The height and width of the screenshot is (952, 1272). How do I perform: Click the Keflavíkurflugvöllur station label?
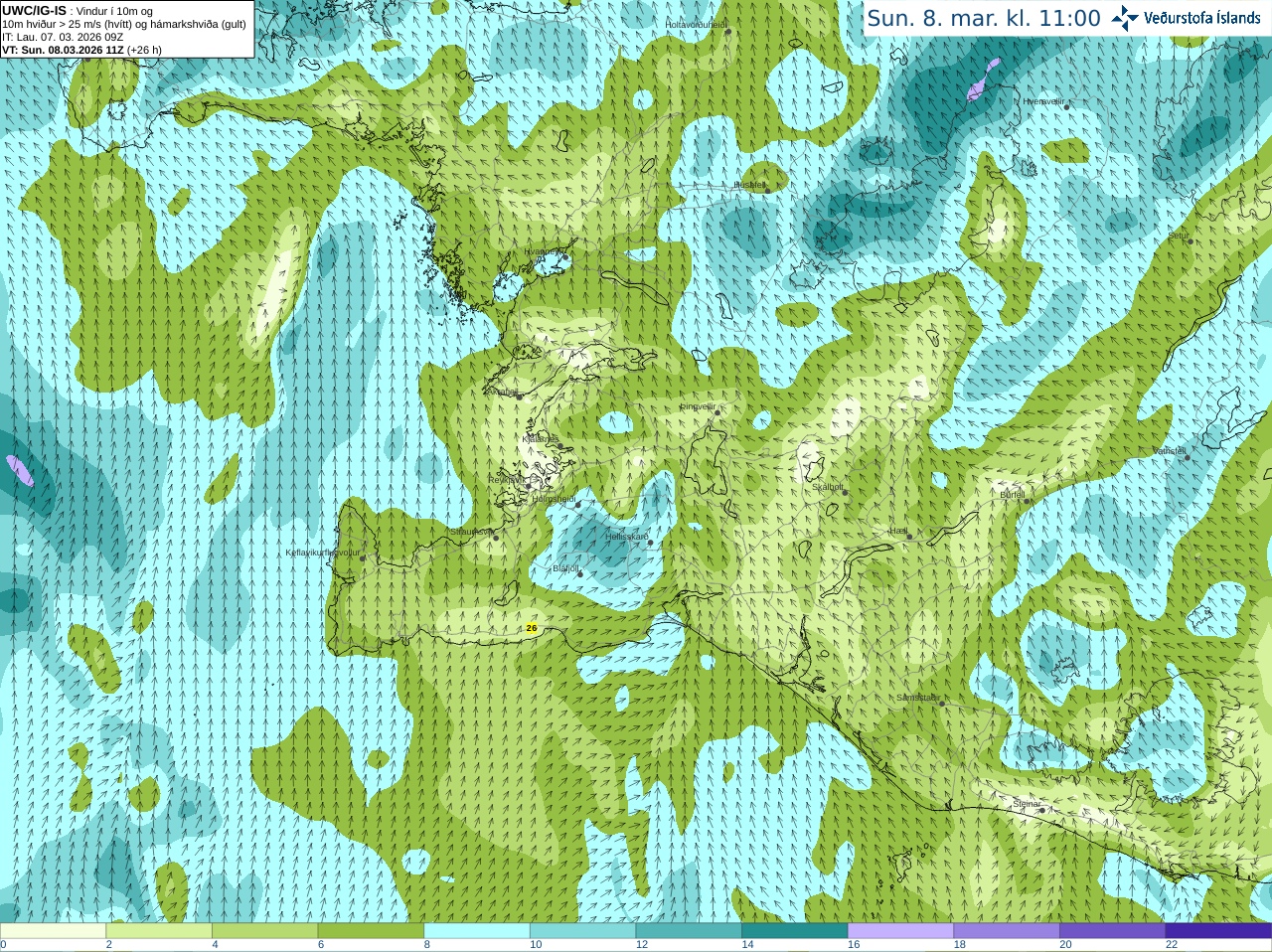tap(323, 553)
